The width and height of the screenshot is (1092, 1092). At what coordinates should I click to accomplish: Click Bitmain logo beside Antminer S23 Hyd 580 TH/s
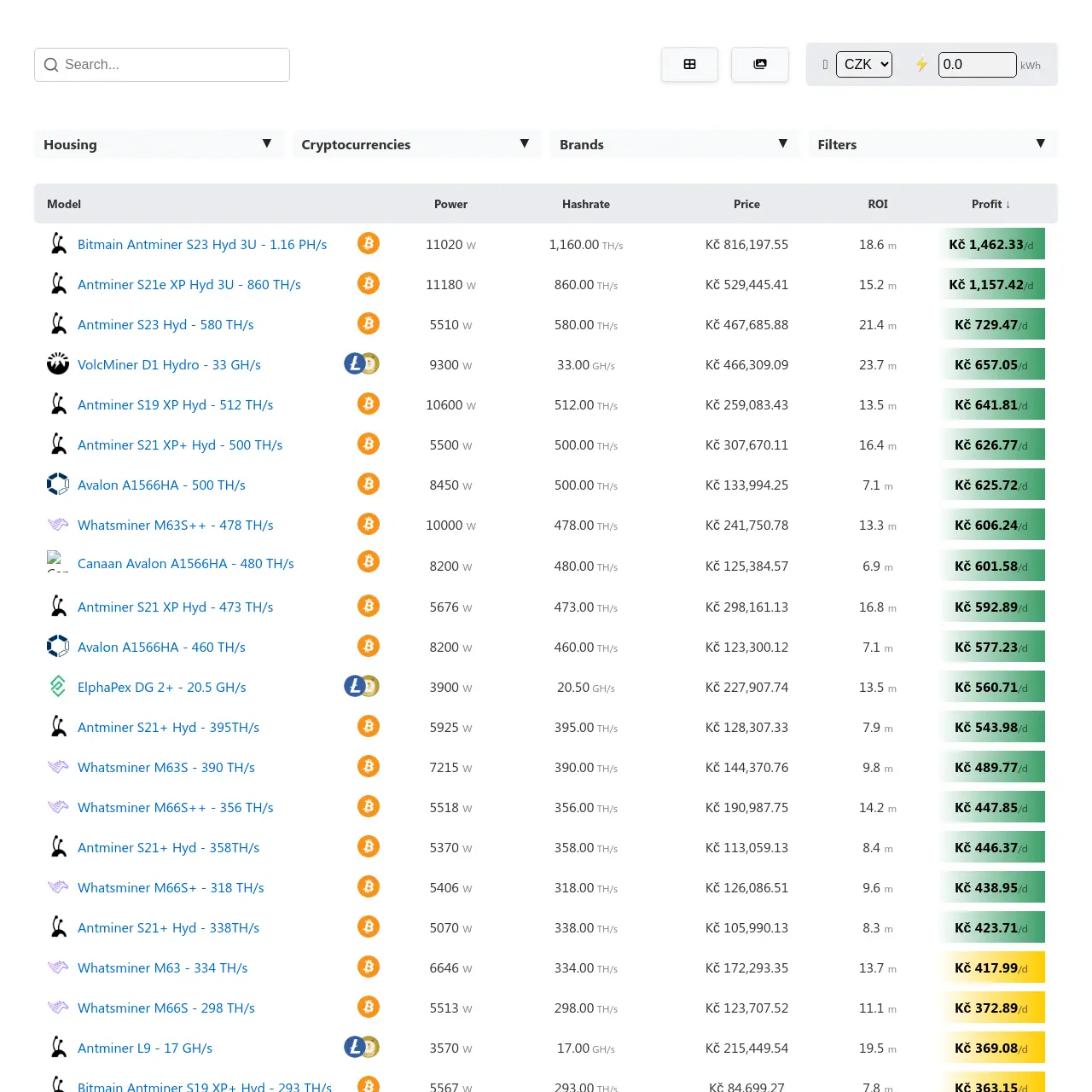(58, 324)
